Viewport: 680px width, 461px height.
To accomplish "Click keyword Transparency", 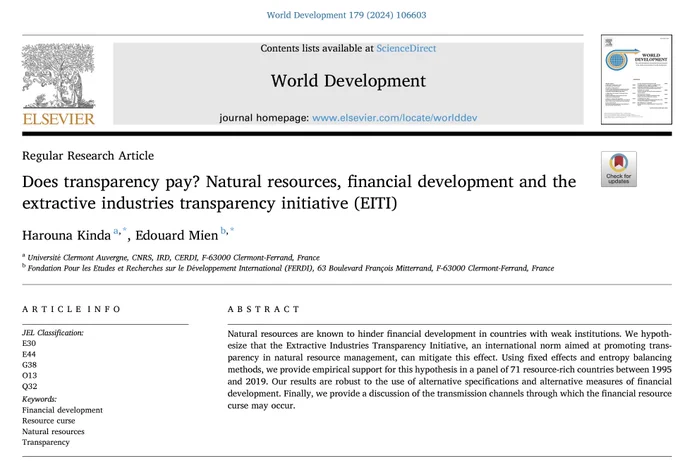I will point(46,442).
